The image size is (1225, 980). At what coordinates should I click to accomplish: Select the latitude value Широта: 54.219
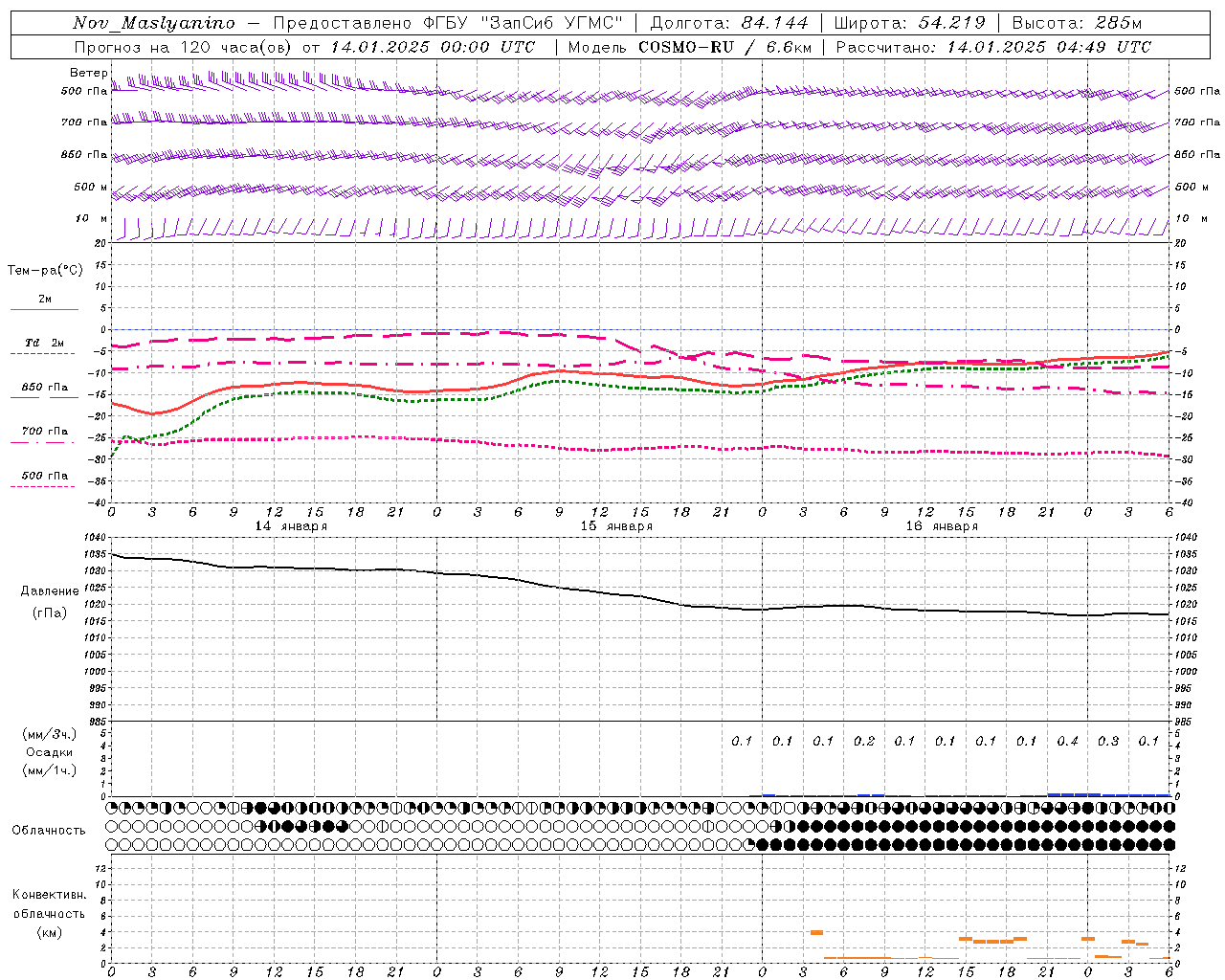point(909,23)
